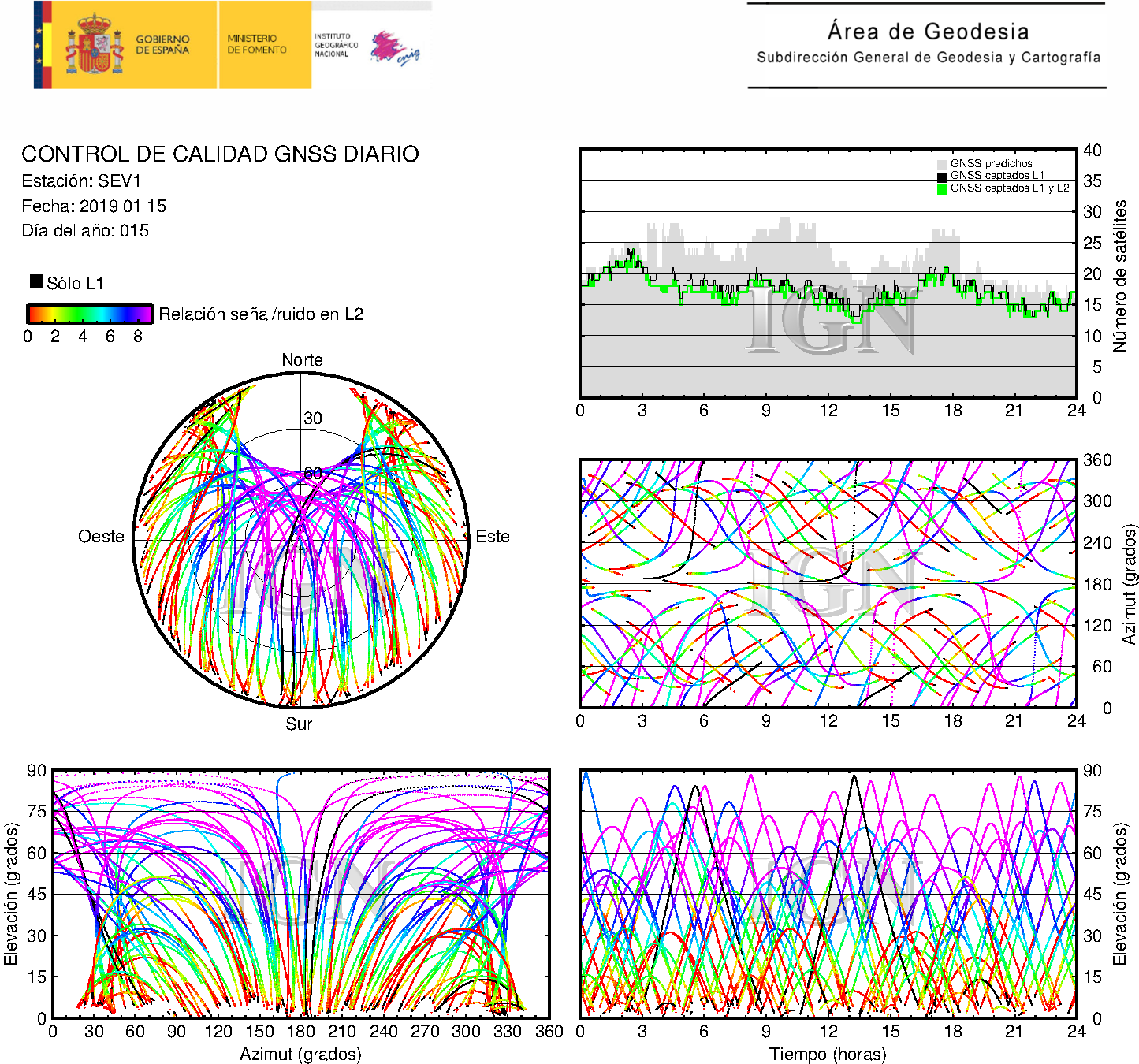Click the Ministerio de Fomento banner
Image resolution: width=1139 pixels, height=1064 pixels.
tap(258, 45)
